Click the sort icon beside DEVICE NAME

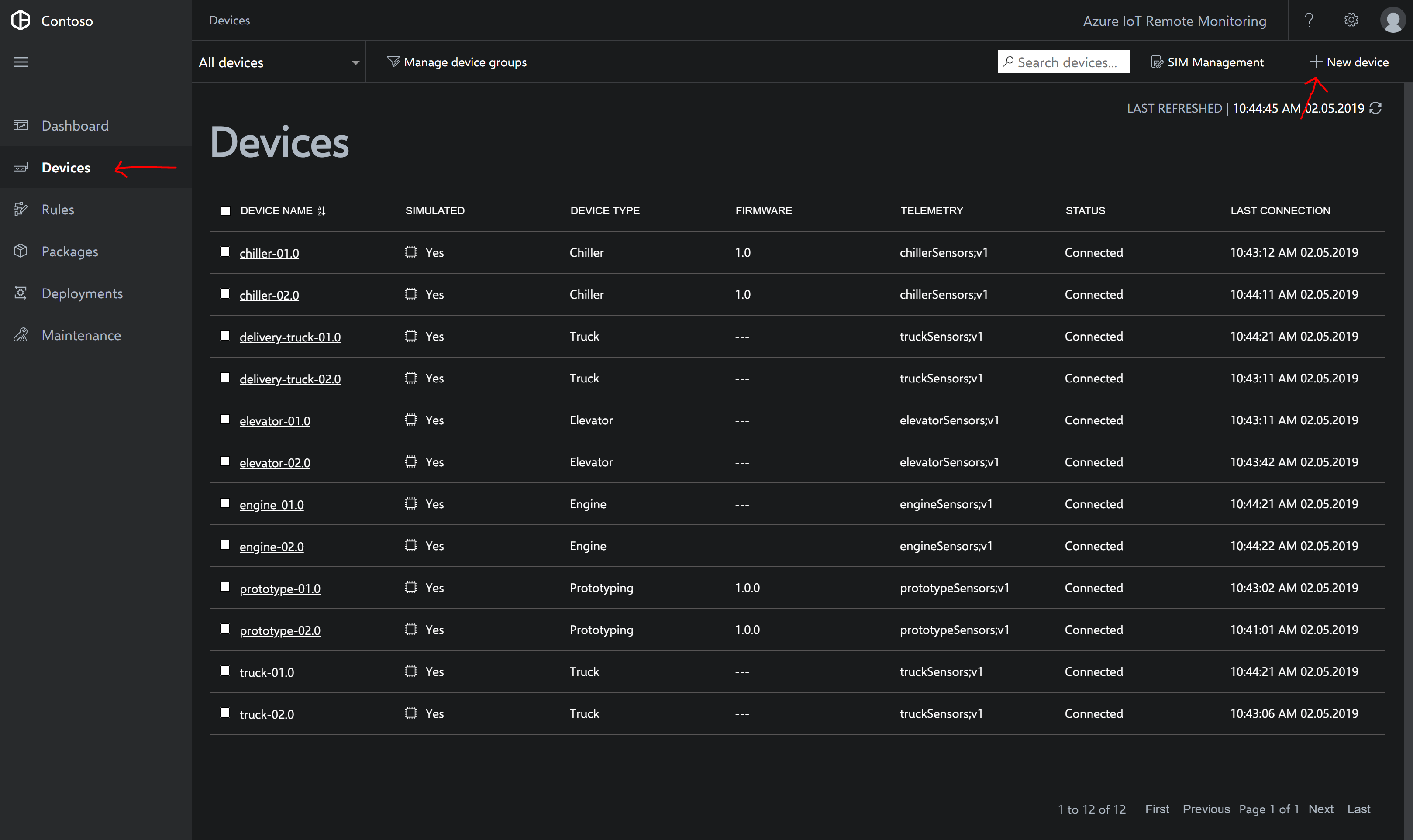click(321, 210)
